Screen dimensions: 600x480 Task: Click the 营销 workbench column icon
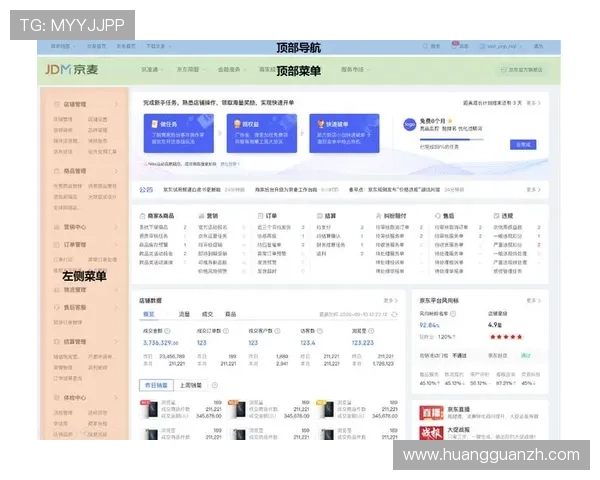(x=201, y=216)
